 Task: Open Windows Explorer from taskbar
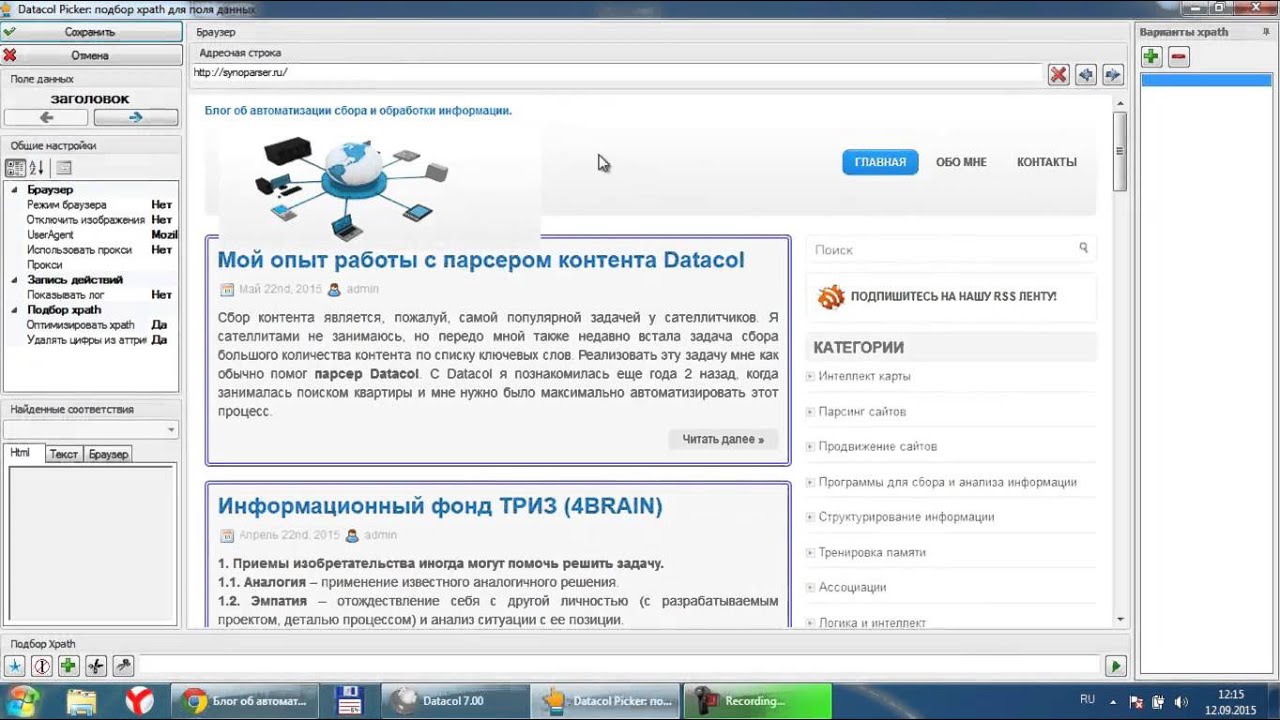82,701
